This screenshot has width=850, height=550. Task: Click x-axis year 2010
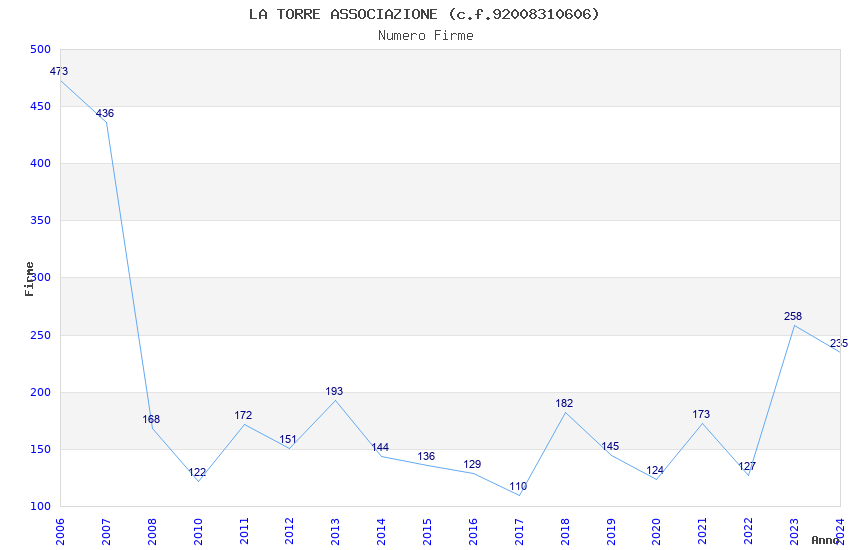198,531
